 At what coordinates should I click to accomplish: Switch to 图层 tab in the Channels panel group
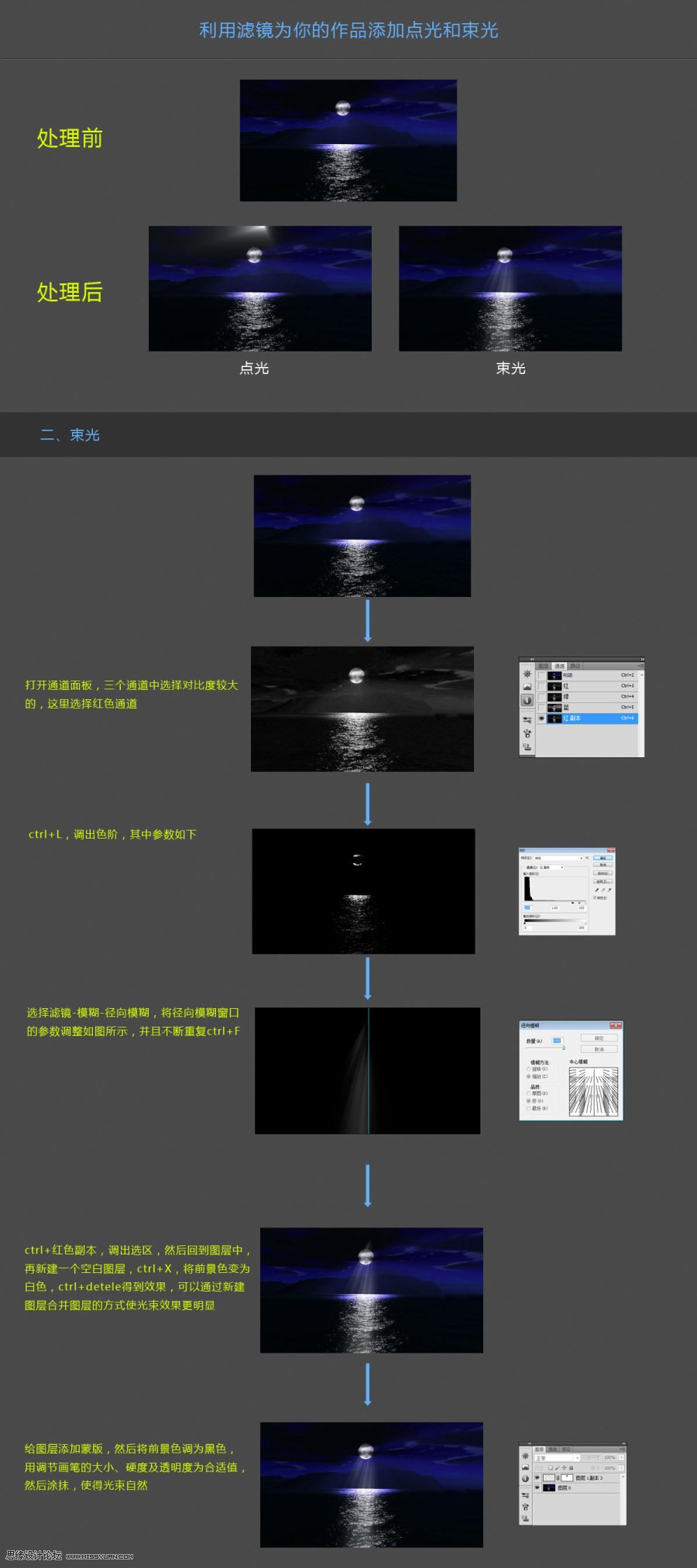click(544, 666)
